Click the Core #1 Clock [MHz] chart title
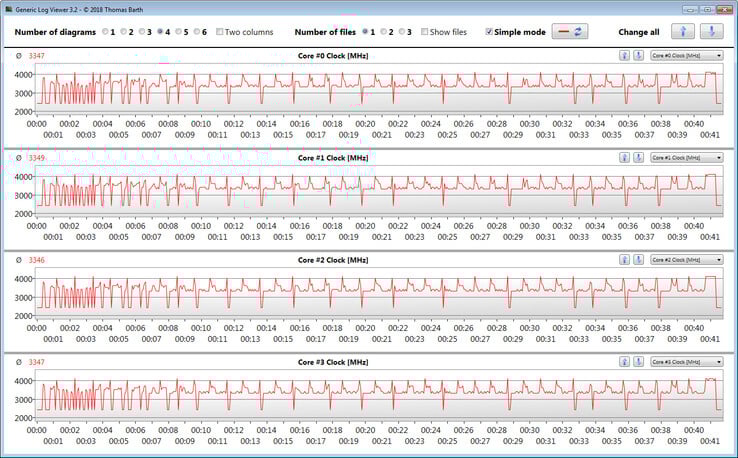The height and width of the screenshot is (458, 738). [x=333, y=158]
